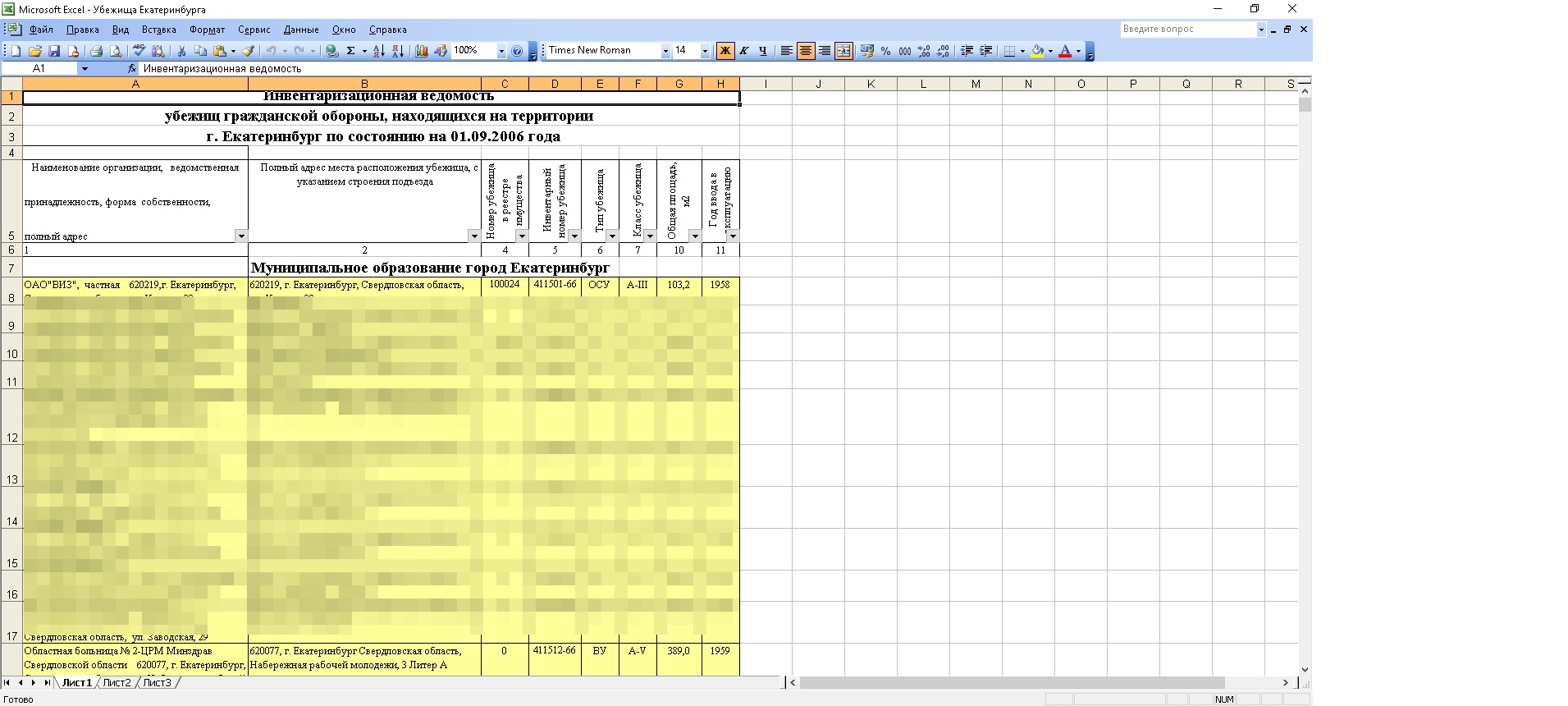Screen dimensions: 1568x706
Task: Toggle Merge and Center button
Action: (x=843, y=51)
